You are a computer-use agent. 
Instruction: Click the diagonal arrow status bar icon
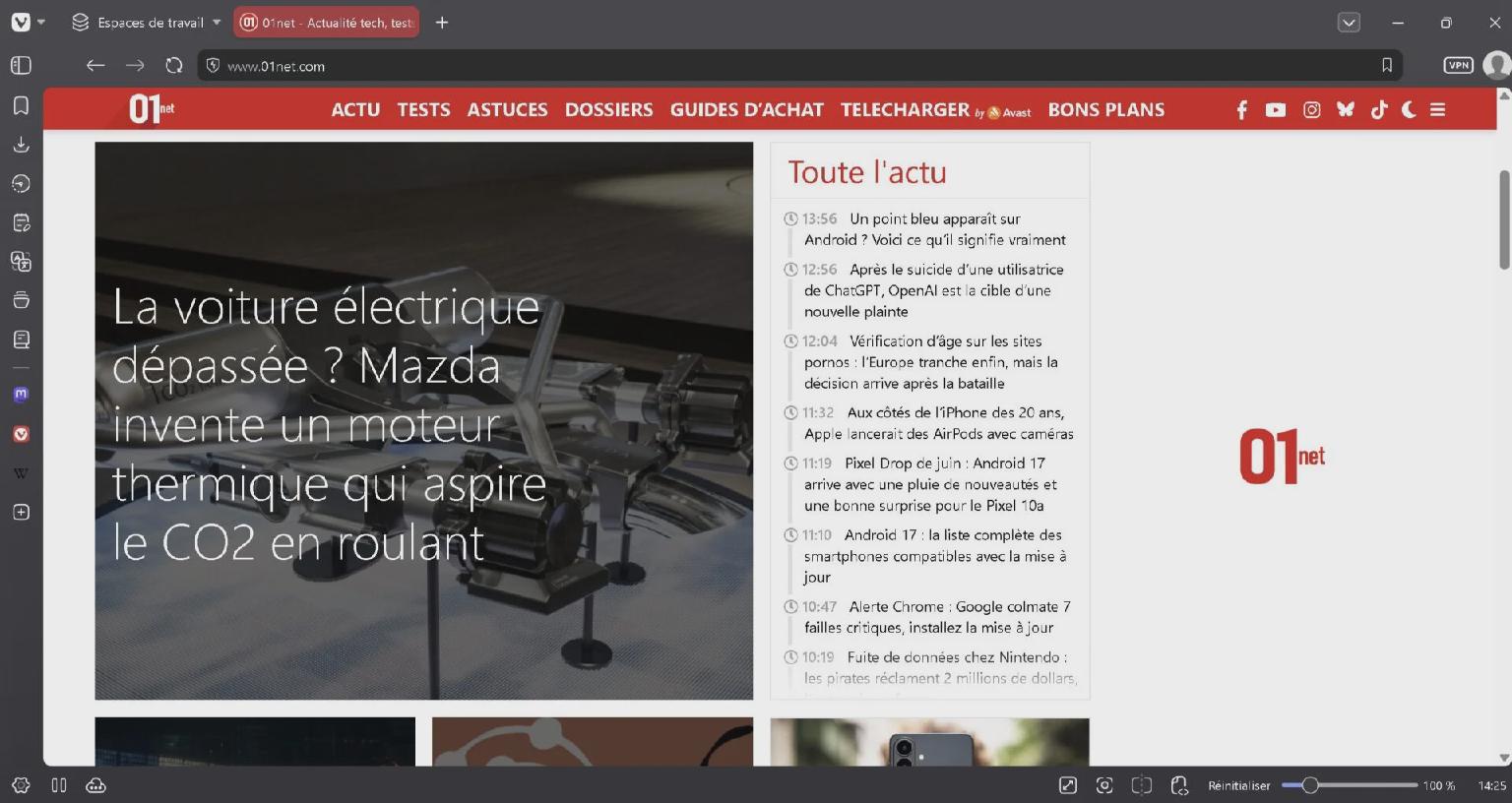[1067, 785]
